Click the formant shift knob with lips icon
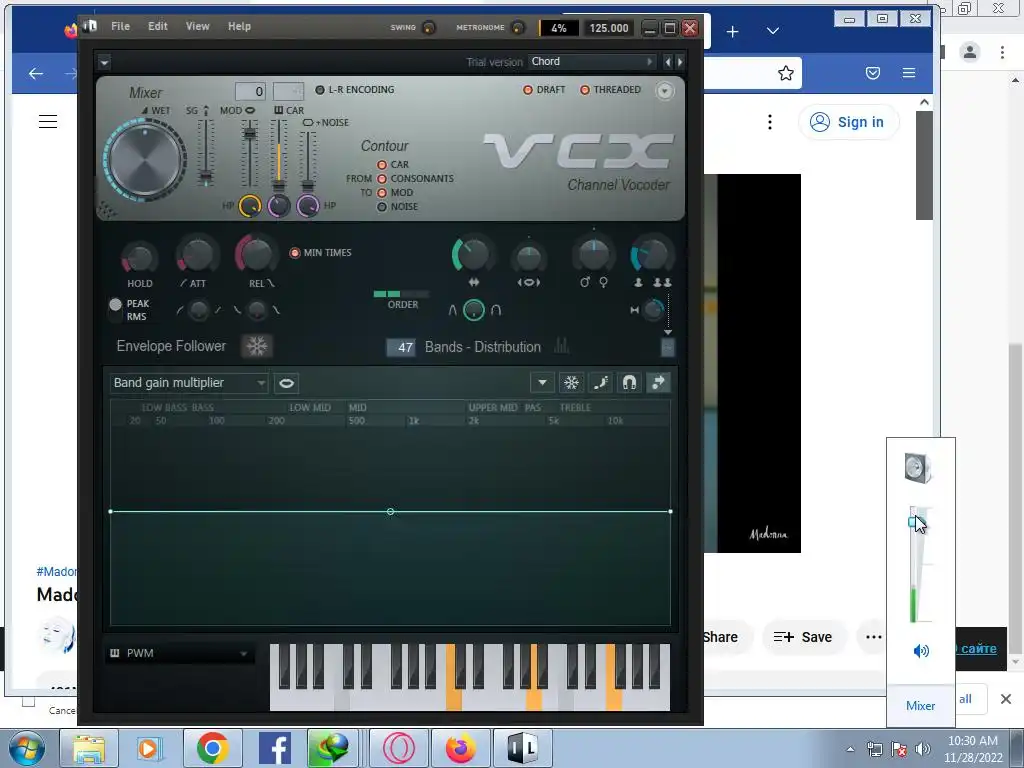 [x=528, y=257]
